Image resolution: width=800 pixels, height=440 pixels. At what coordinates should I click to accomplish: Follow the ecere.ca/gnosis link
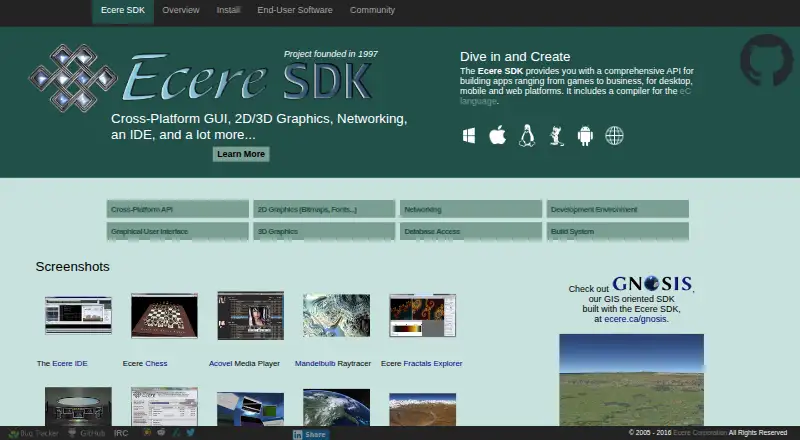[635, 319]
